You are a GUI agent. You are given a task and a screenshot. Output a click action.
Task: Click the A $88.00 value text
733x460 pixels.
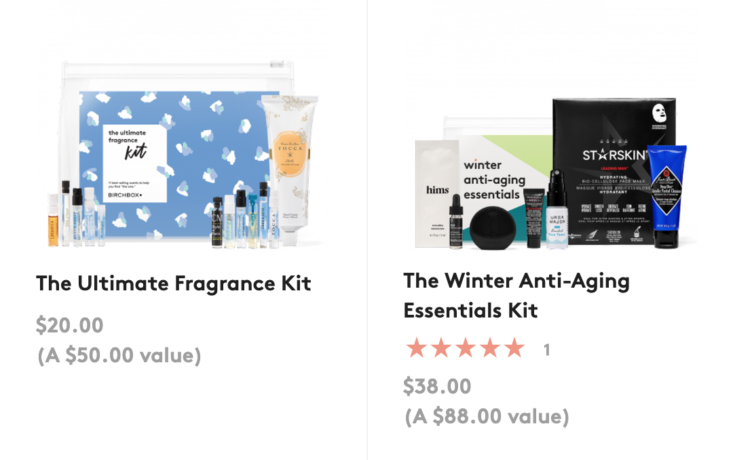(487, 417)
